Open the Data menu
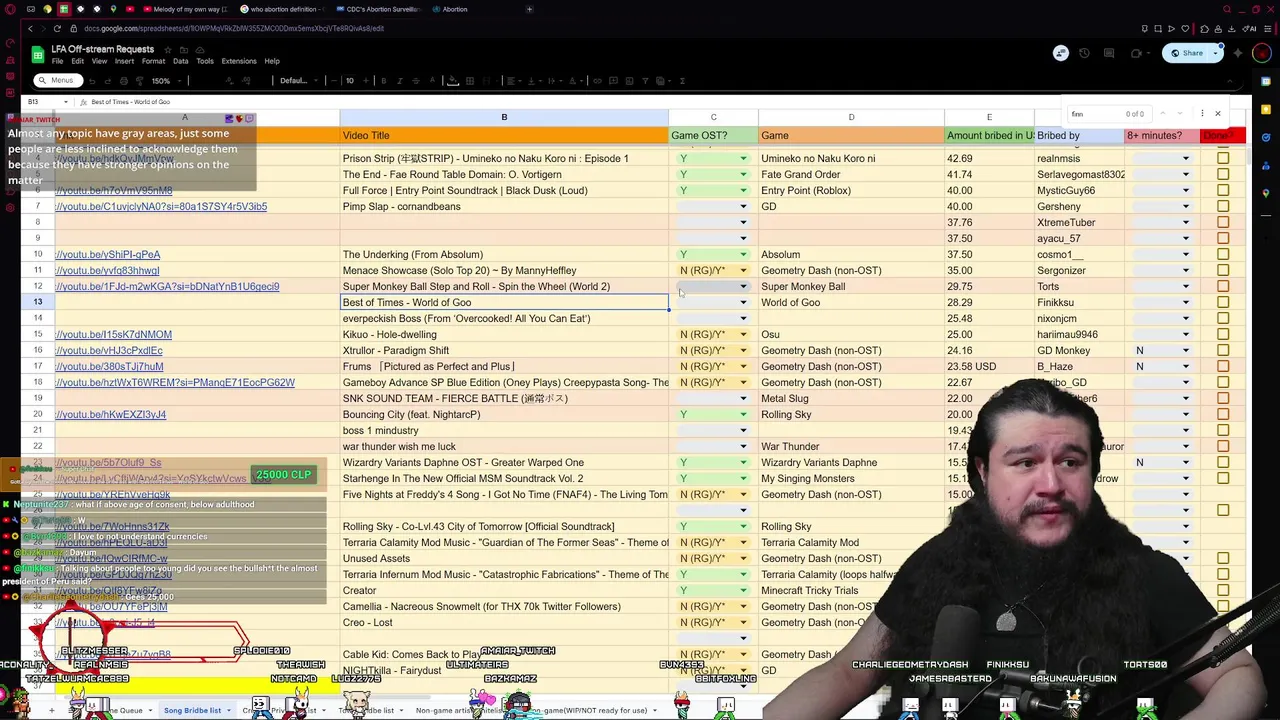The image size is (1280, 720). [x=180, y=61]
